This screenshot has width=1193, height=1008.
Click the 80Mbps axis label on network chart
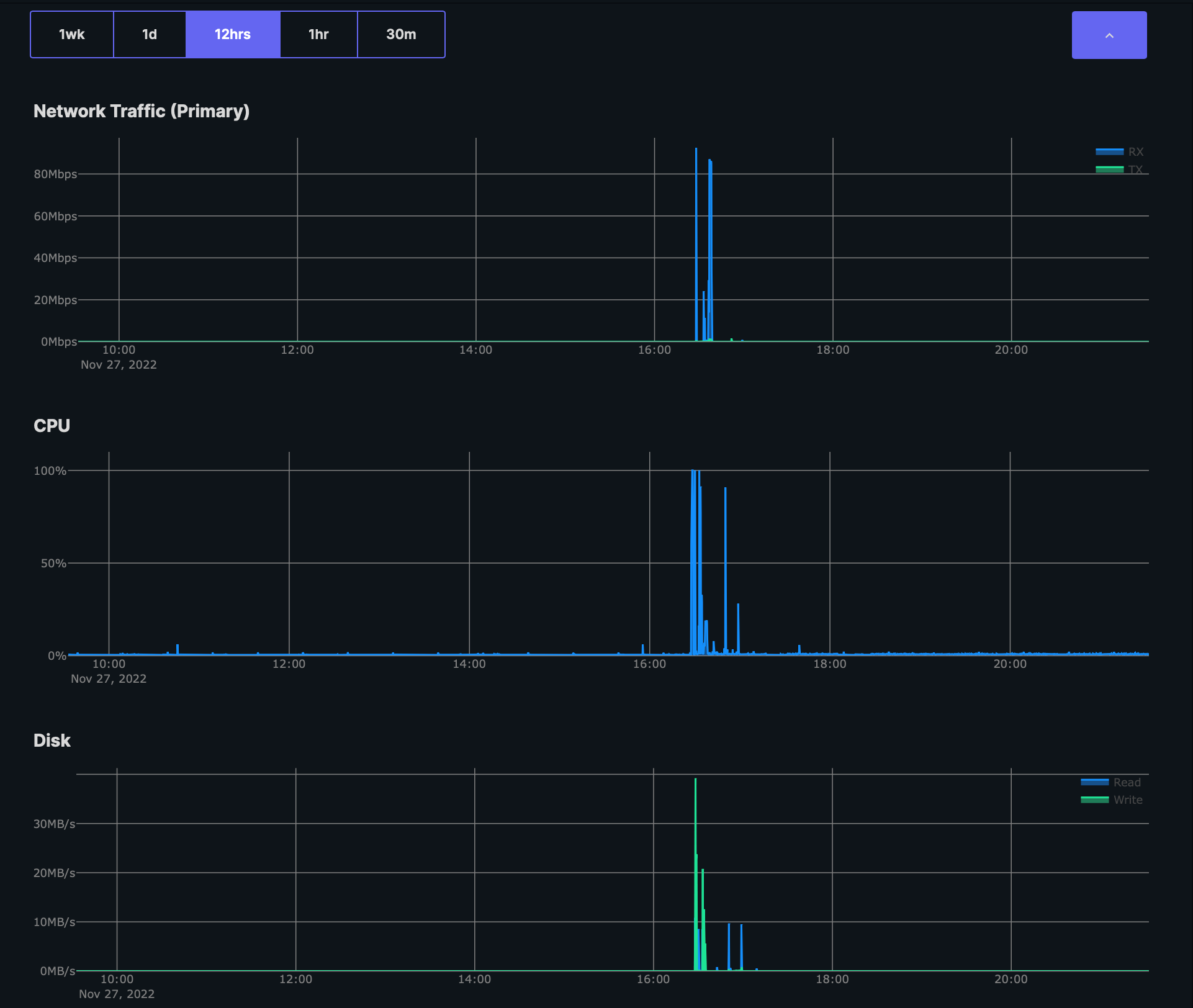pyautogui.click(x=55, y=174)
